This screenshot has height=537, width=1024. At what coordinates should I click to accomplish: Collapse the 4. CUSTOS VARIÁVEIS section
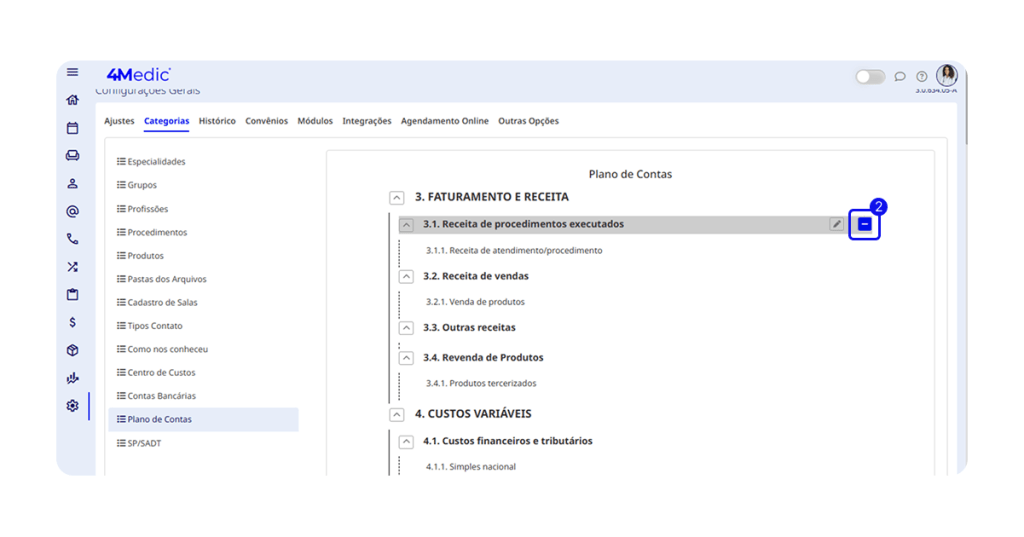[397, 415]
